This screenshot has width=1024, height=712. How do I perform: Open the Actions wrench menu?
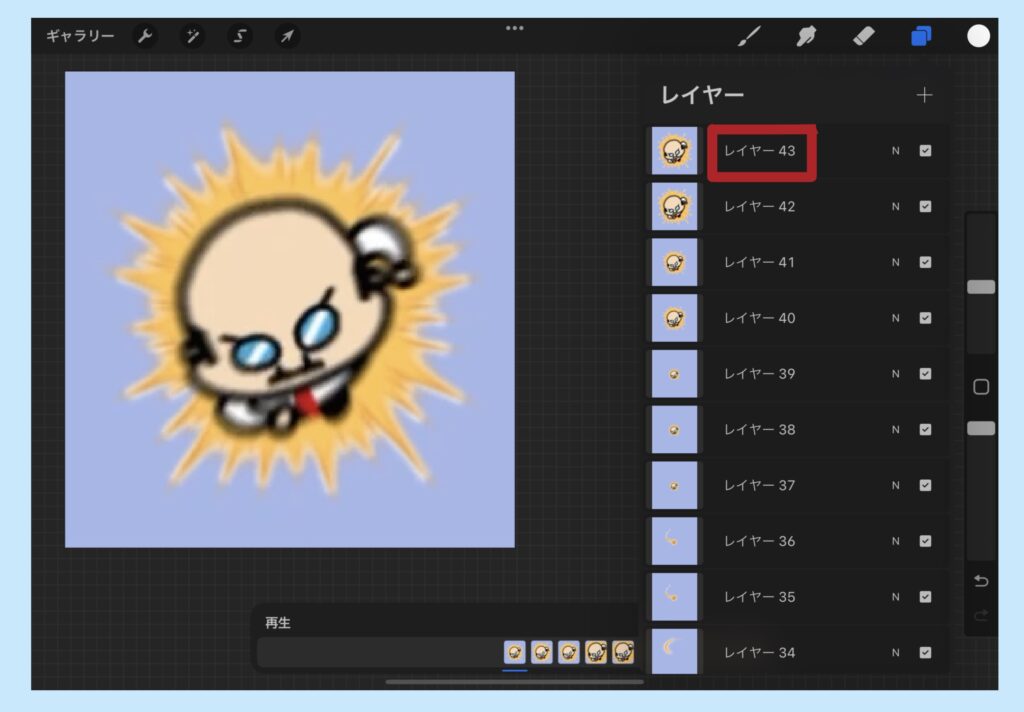click(x=144, y=36)
